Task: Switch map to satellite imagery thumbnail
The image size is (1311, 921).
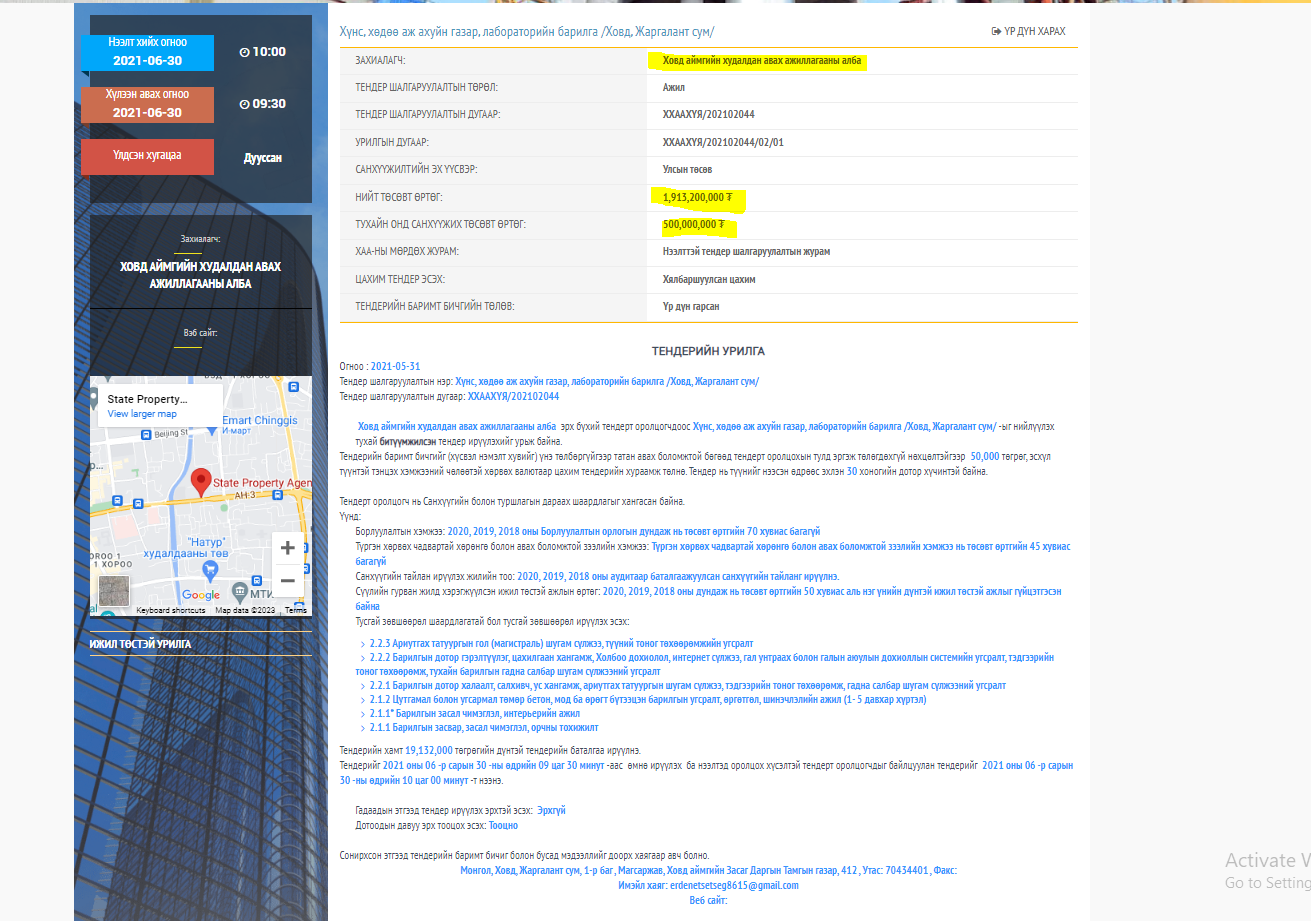Action: [x=113, y=591]
